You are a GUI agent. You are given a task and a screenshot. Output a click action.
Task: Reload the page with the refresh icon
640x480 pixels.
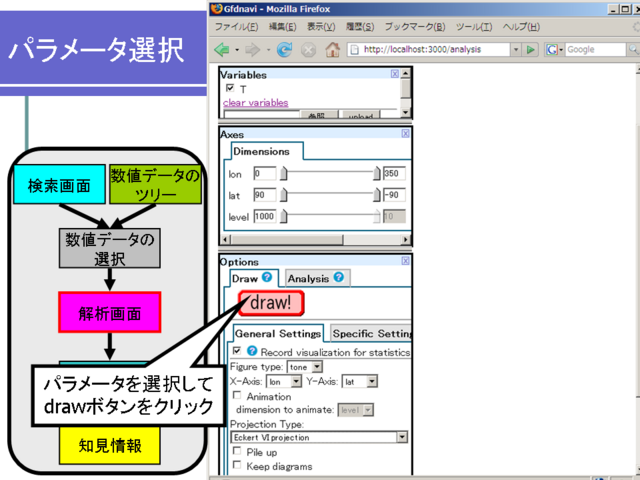coord(284,50)
